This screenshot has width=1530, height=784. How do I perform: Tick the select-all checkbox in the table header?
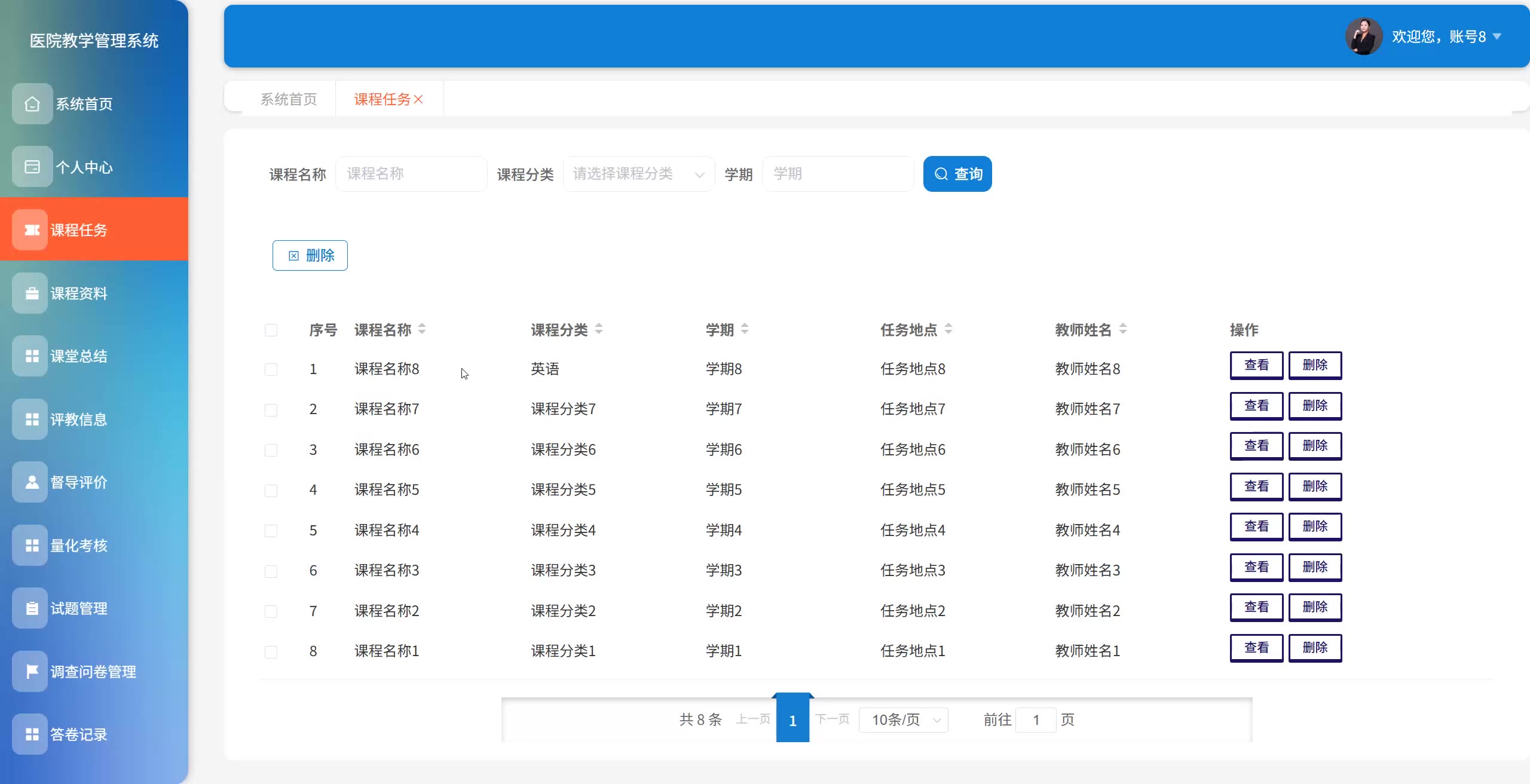[x=271, y=330]
